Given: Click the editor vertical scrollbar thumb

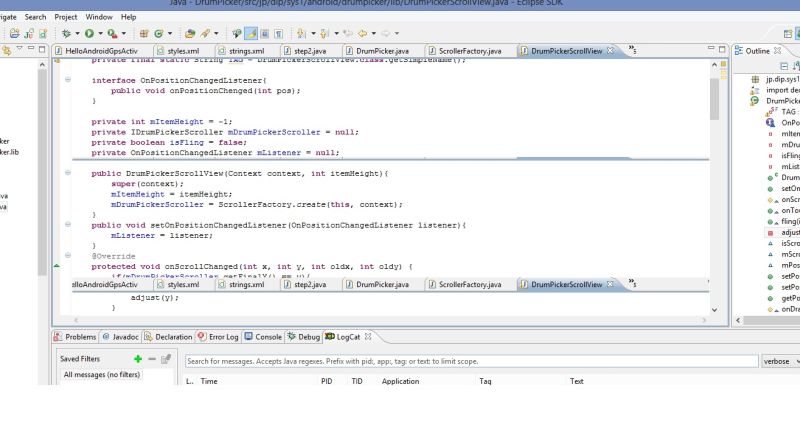Looking at the screenshot, I should (x=714, y=99).
